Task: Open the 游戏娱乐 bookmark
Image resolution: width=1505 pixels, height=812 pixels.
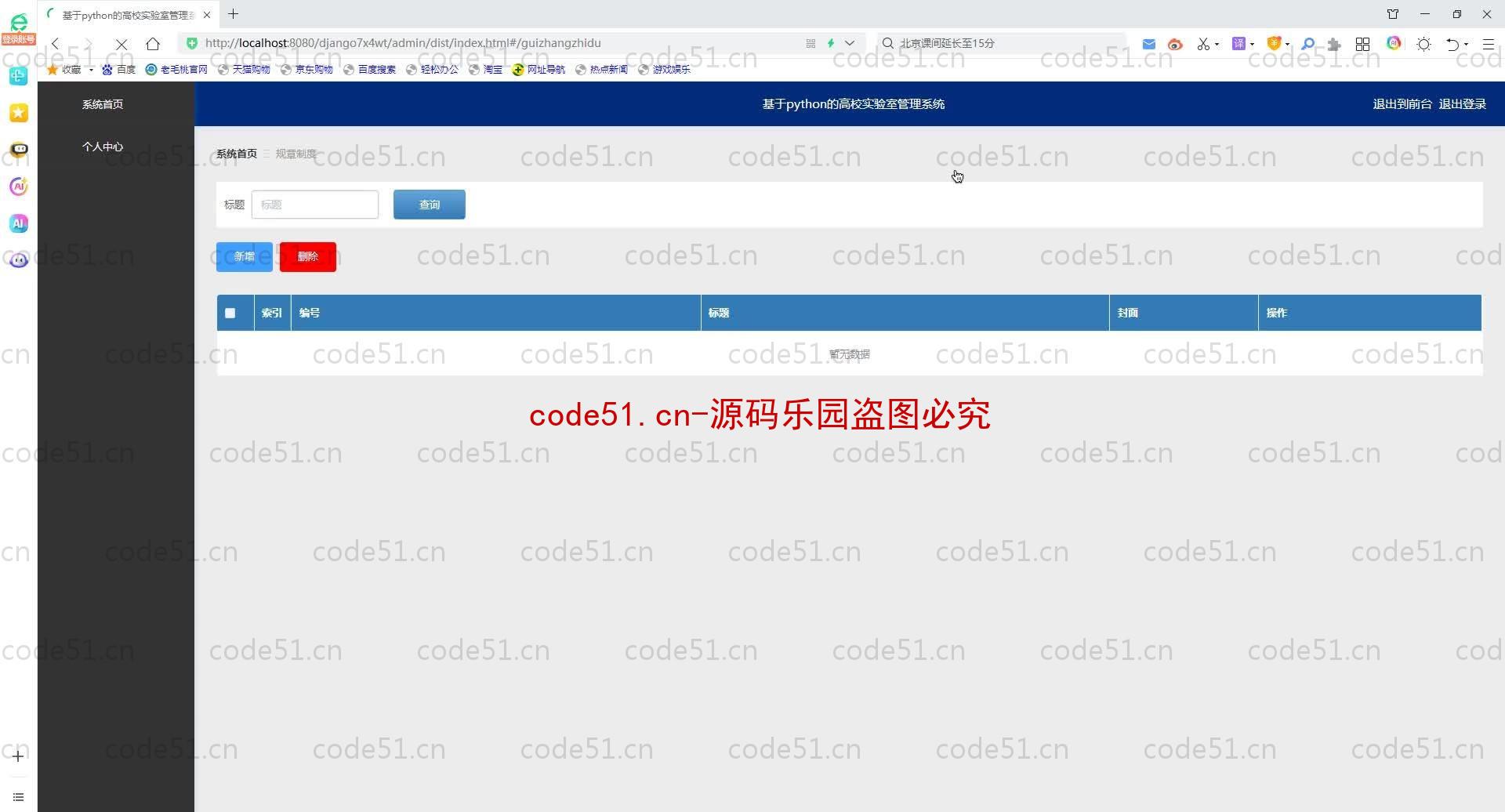Action: click(664, 69)
